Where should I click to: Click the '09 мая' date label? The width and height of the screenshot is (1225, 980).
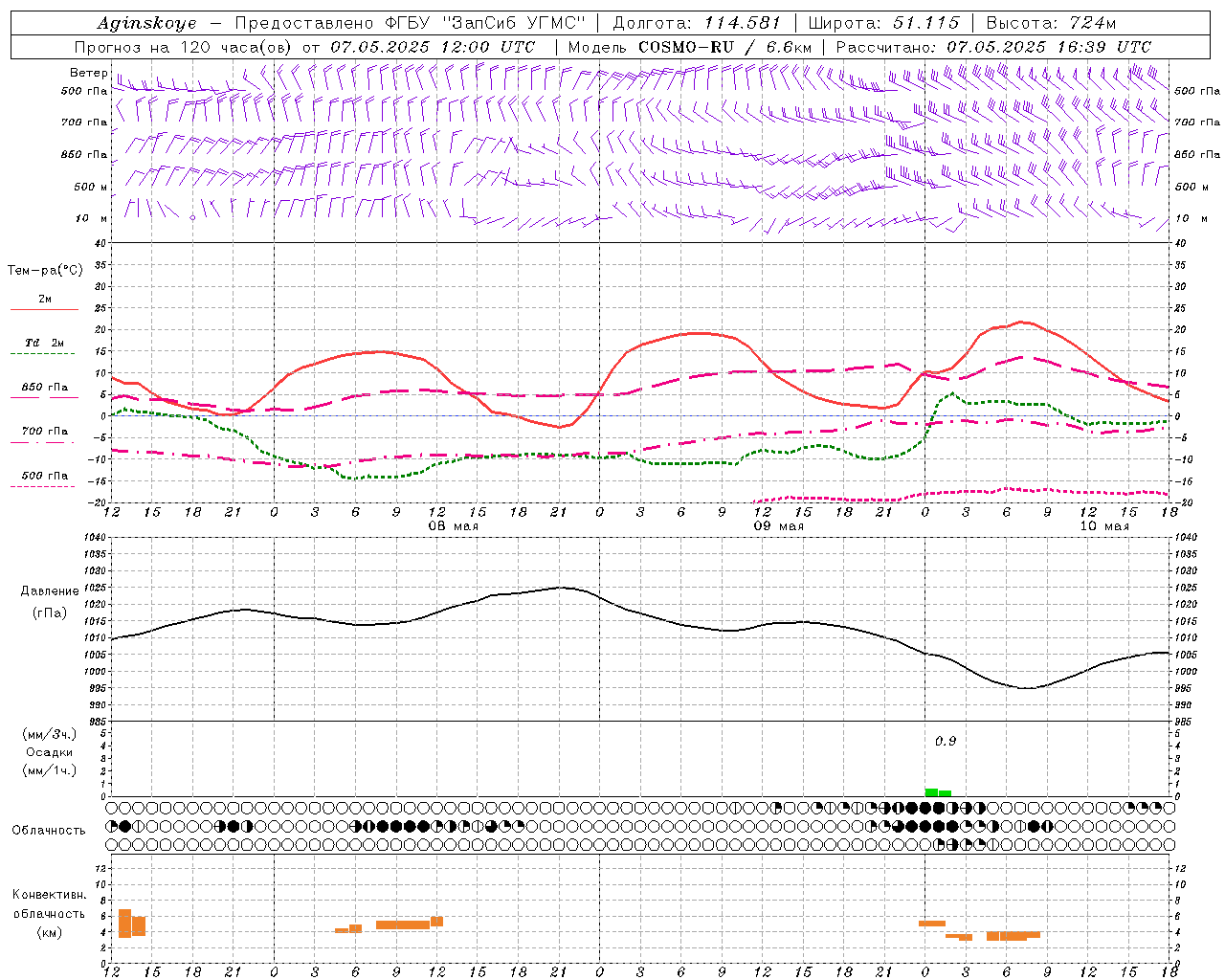coord(778,526)
